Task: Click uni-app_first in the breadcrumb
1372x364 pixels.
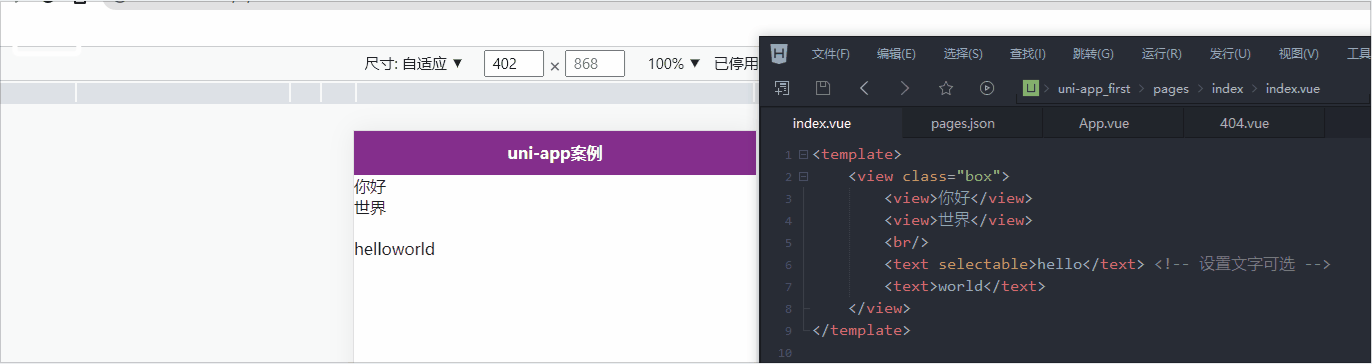Action: pyautogui.click(x=1094, y=88)
